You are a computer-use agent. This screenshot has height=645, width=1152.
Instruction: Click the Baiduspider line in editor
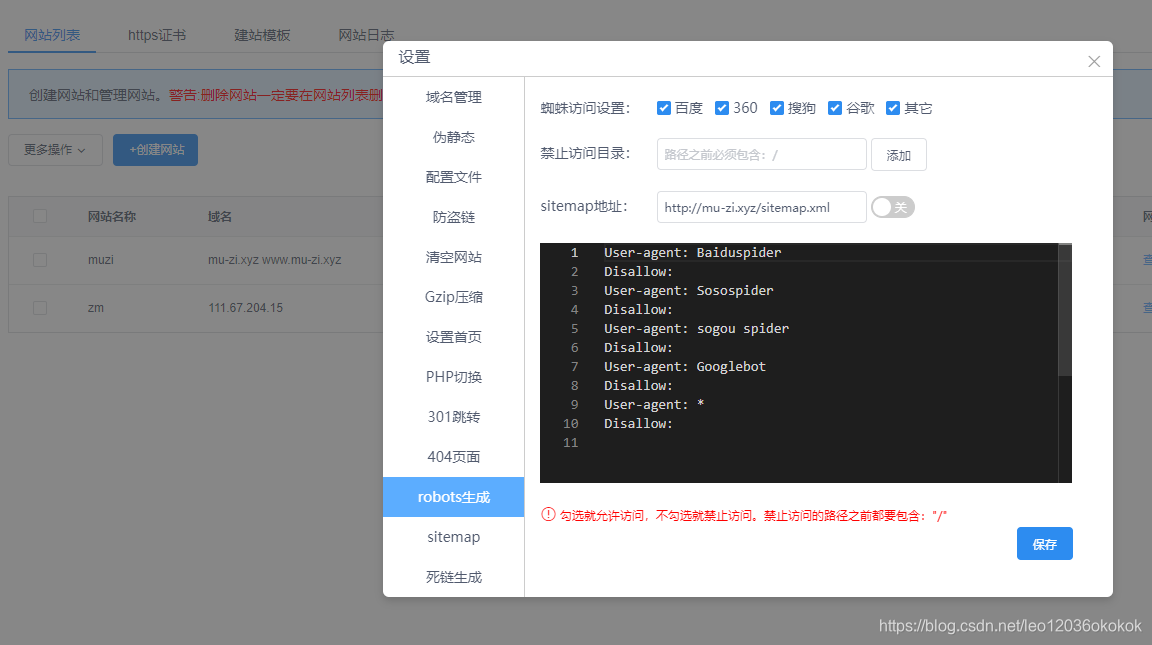692,253
